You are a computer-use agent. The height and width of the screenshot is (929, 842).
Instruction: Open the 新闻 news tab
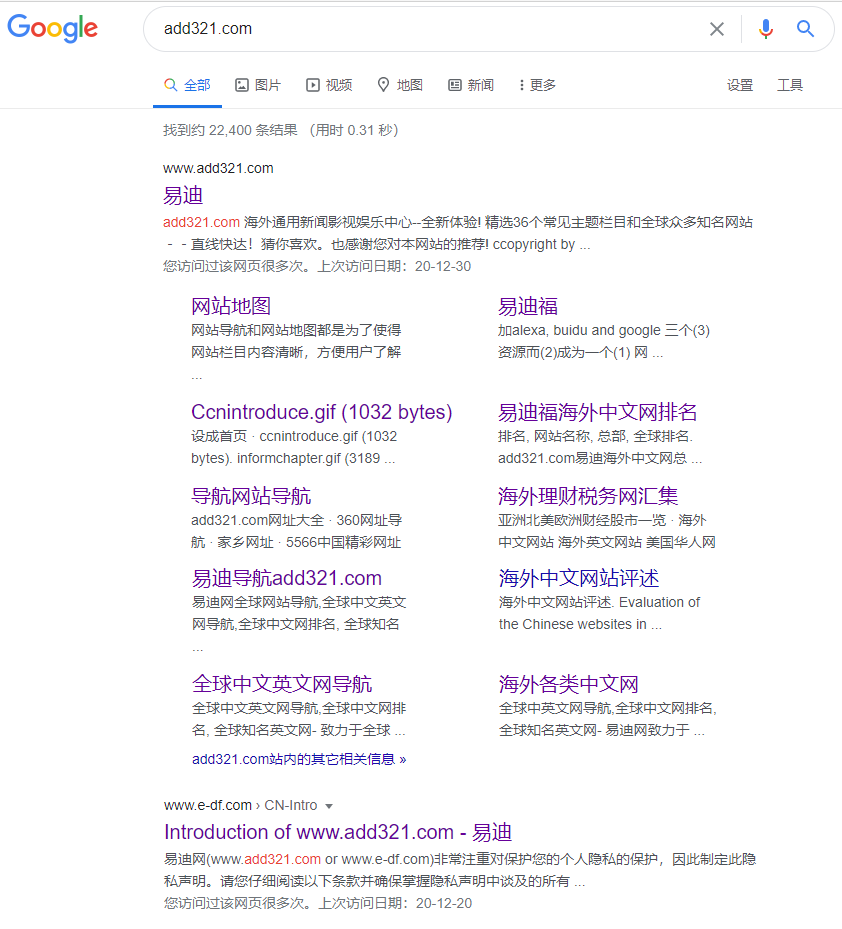click(x=471, y=85)
